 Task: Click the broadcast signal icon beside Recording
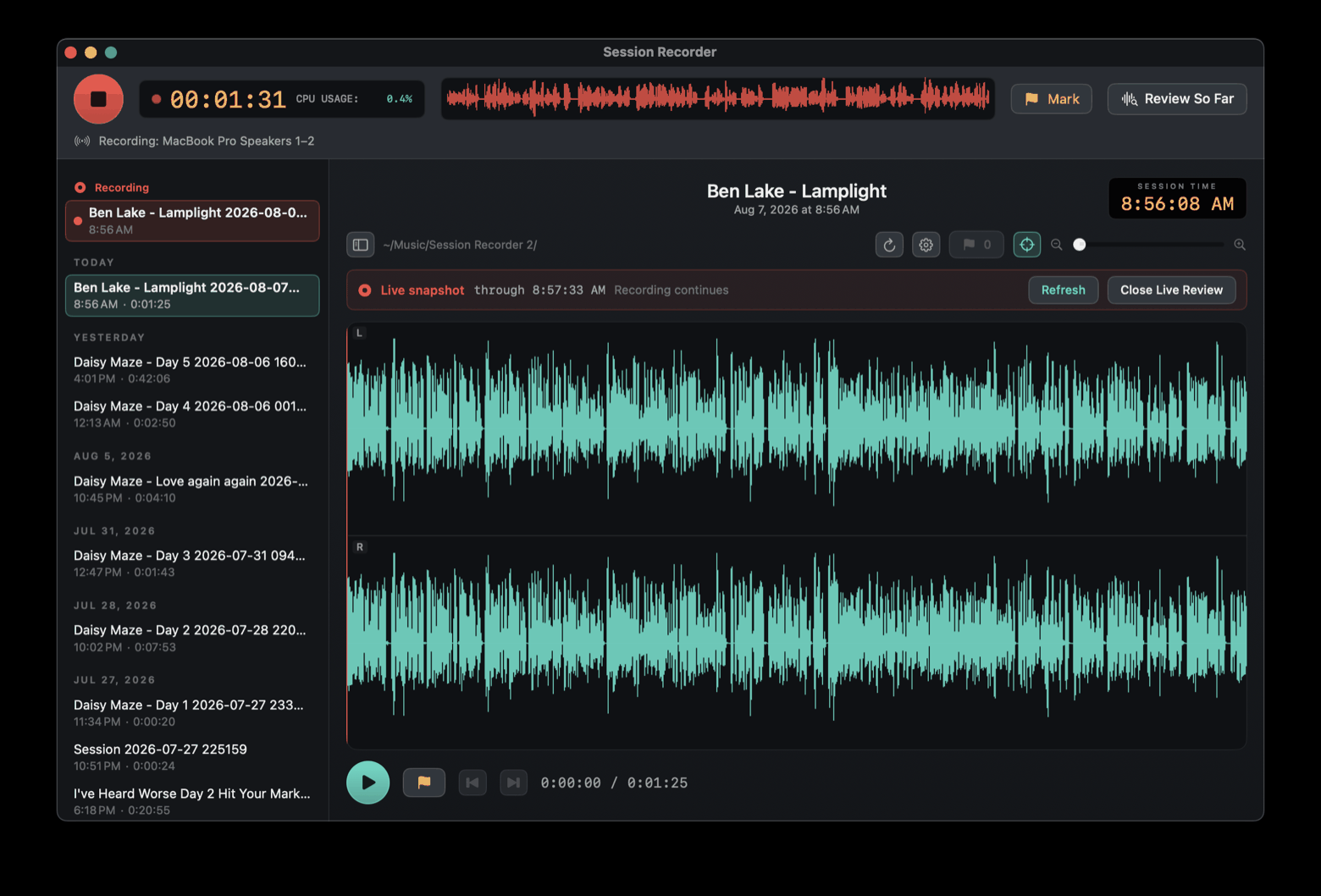[82, 141]
